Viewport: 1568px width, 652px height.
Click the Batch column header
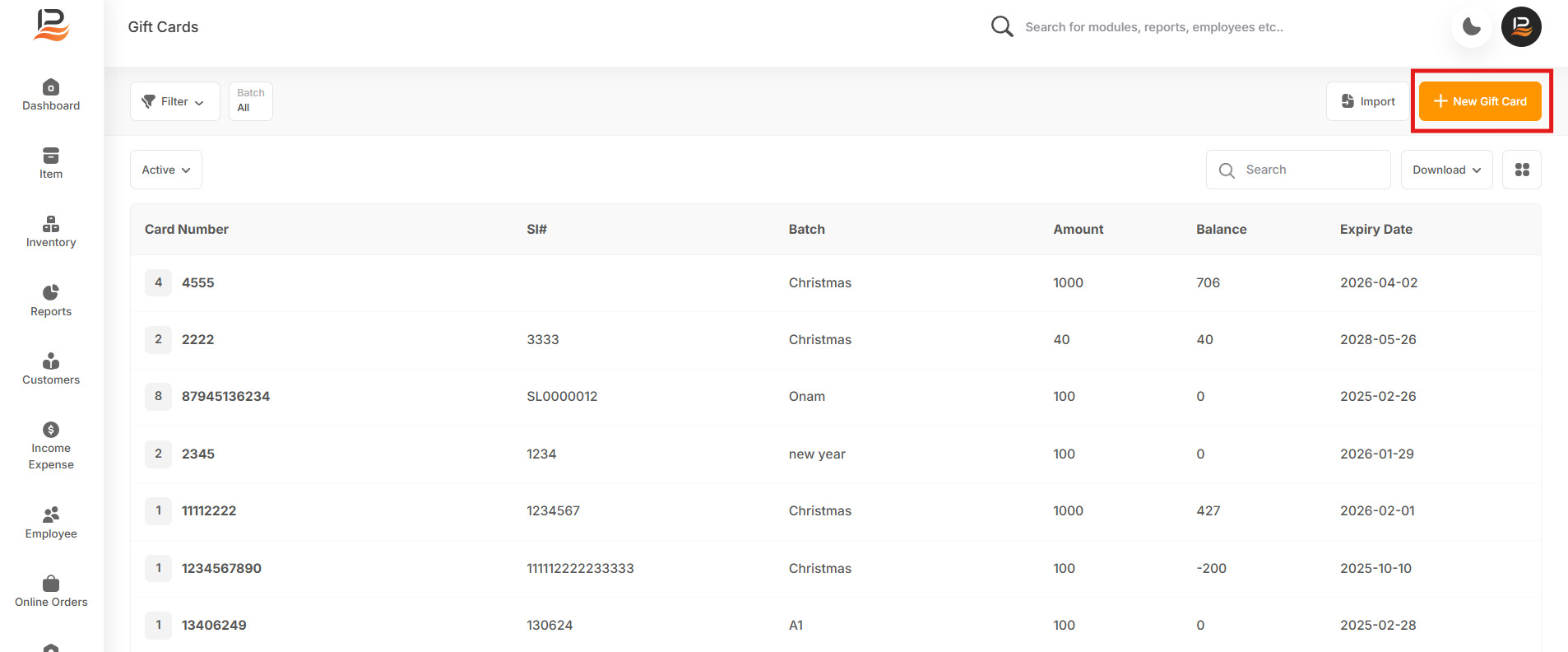pyautogui.click(x=807, y=230)
